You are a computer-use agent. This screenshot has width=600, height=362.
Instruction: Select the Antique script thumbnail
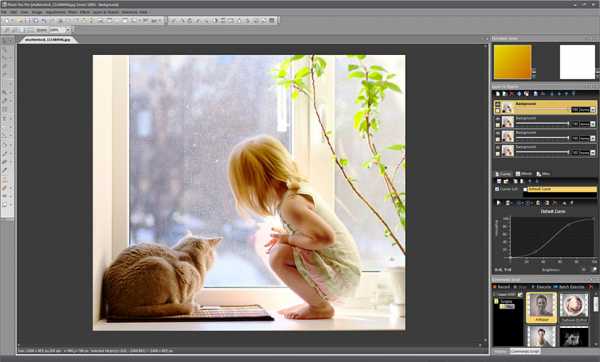click(x=541, y=308)
